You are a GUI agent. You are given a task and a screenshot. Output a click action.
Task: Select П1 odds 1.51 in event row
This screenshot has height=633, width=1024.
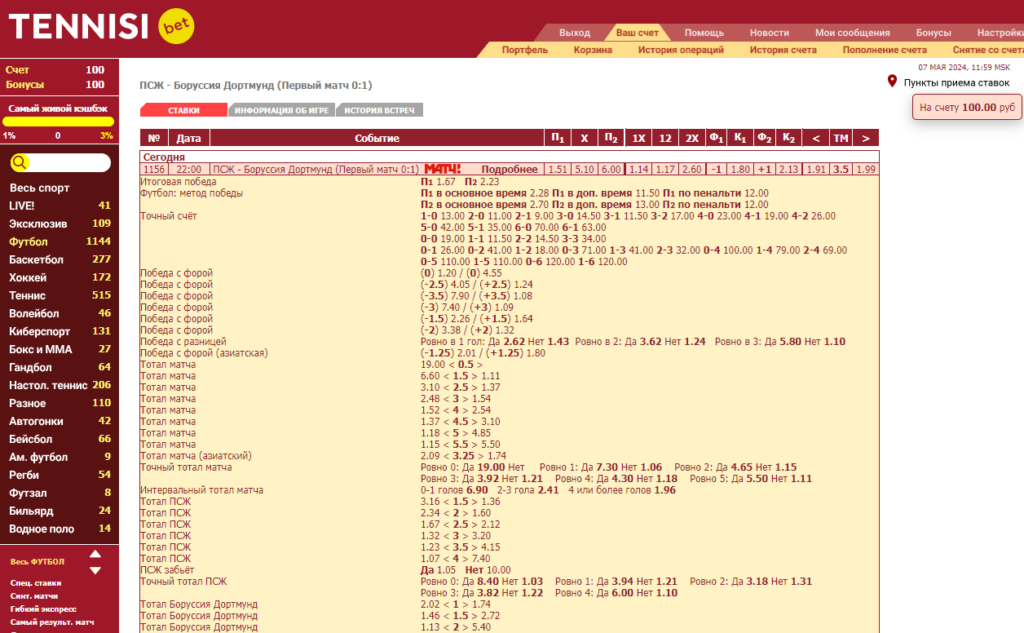point(558,169)
